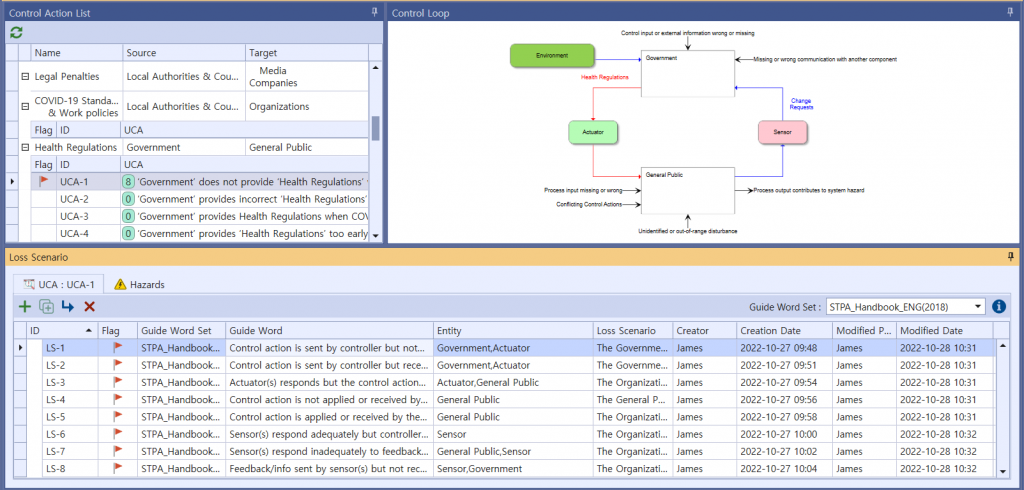This screenshot has height=490, width=1024.
Task: Add a new loss scenario
Action: pos(25,306)
